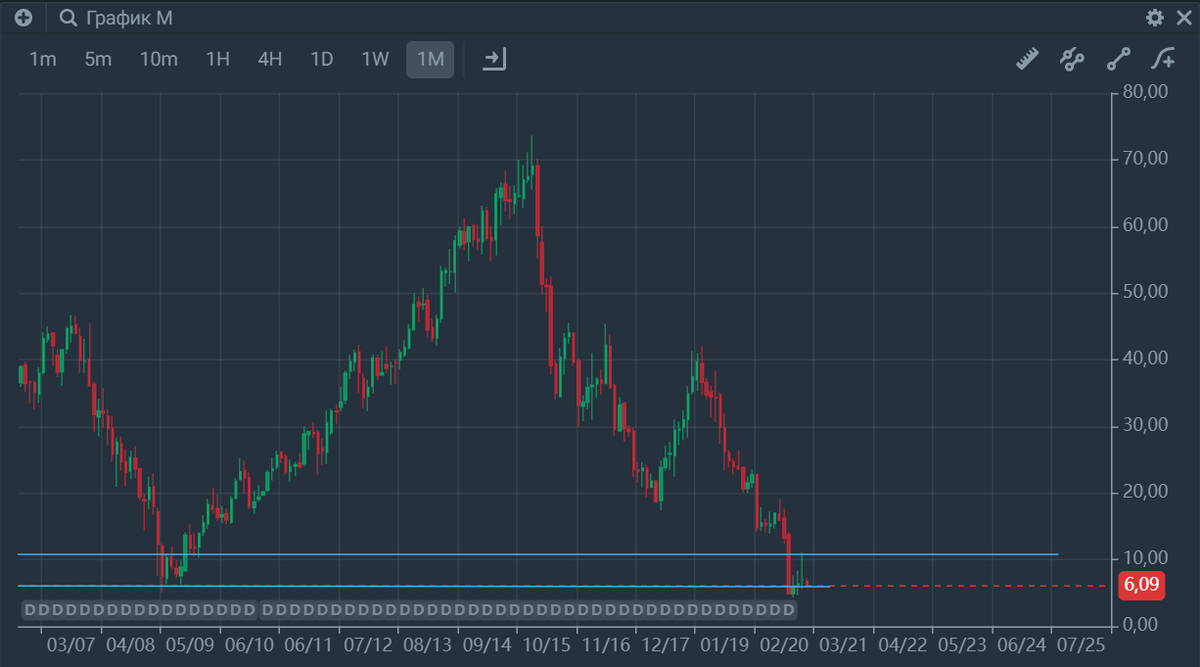Jump to latest candle with arrow-to-edge icon
1200x667 pixels.
(x=494, y=59)
